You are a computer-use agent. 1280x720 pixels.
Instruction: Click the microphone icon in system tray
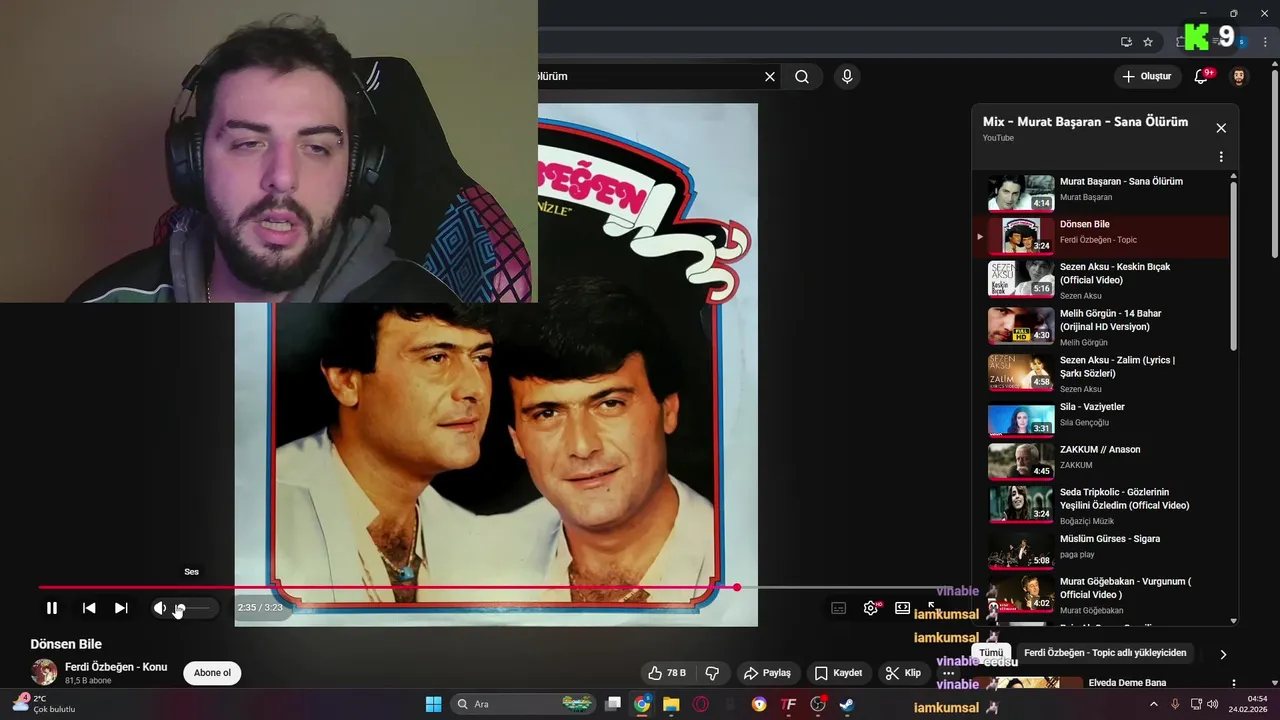point(1175,704)
